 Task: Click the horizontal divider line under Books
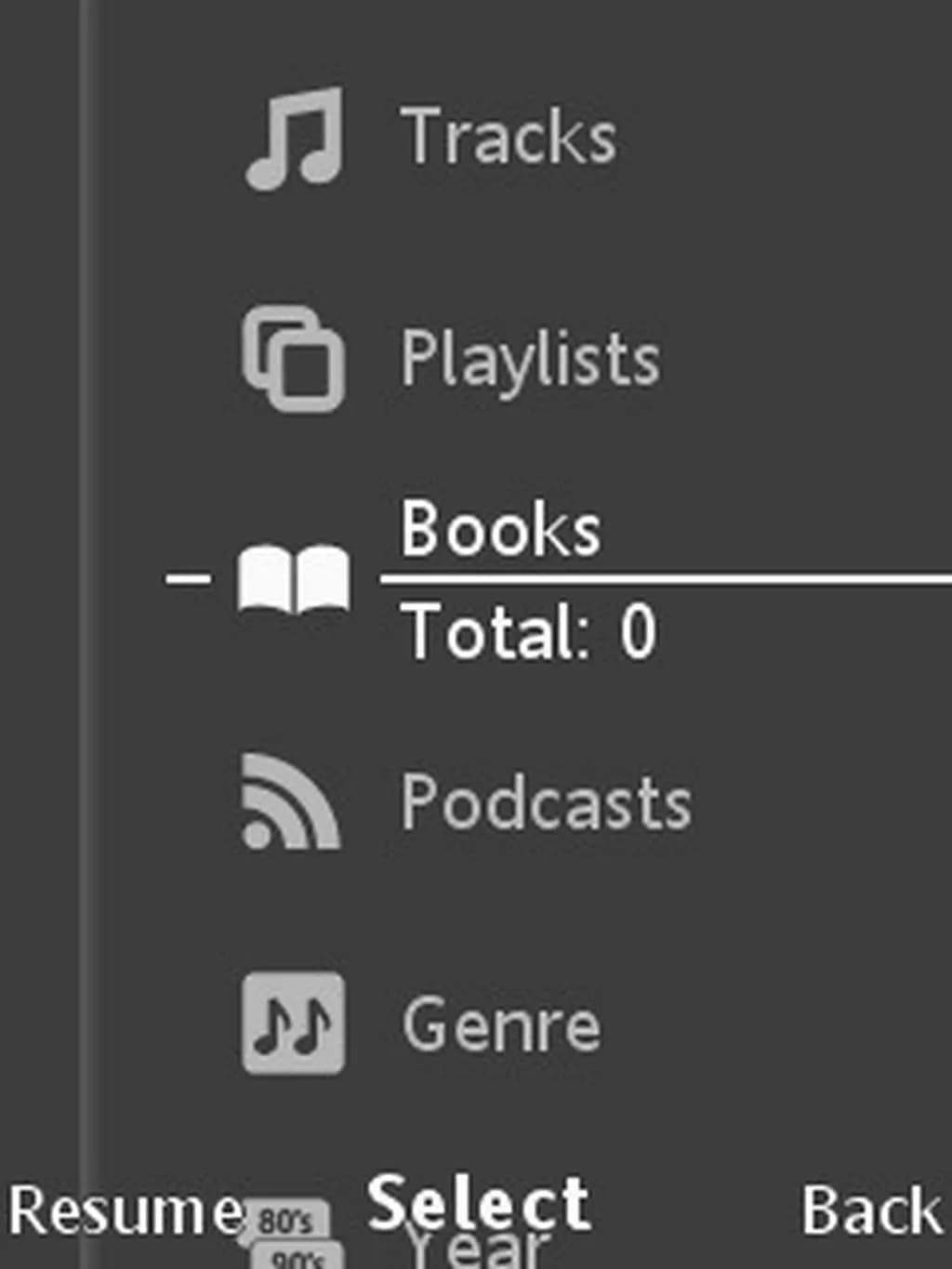665,579
